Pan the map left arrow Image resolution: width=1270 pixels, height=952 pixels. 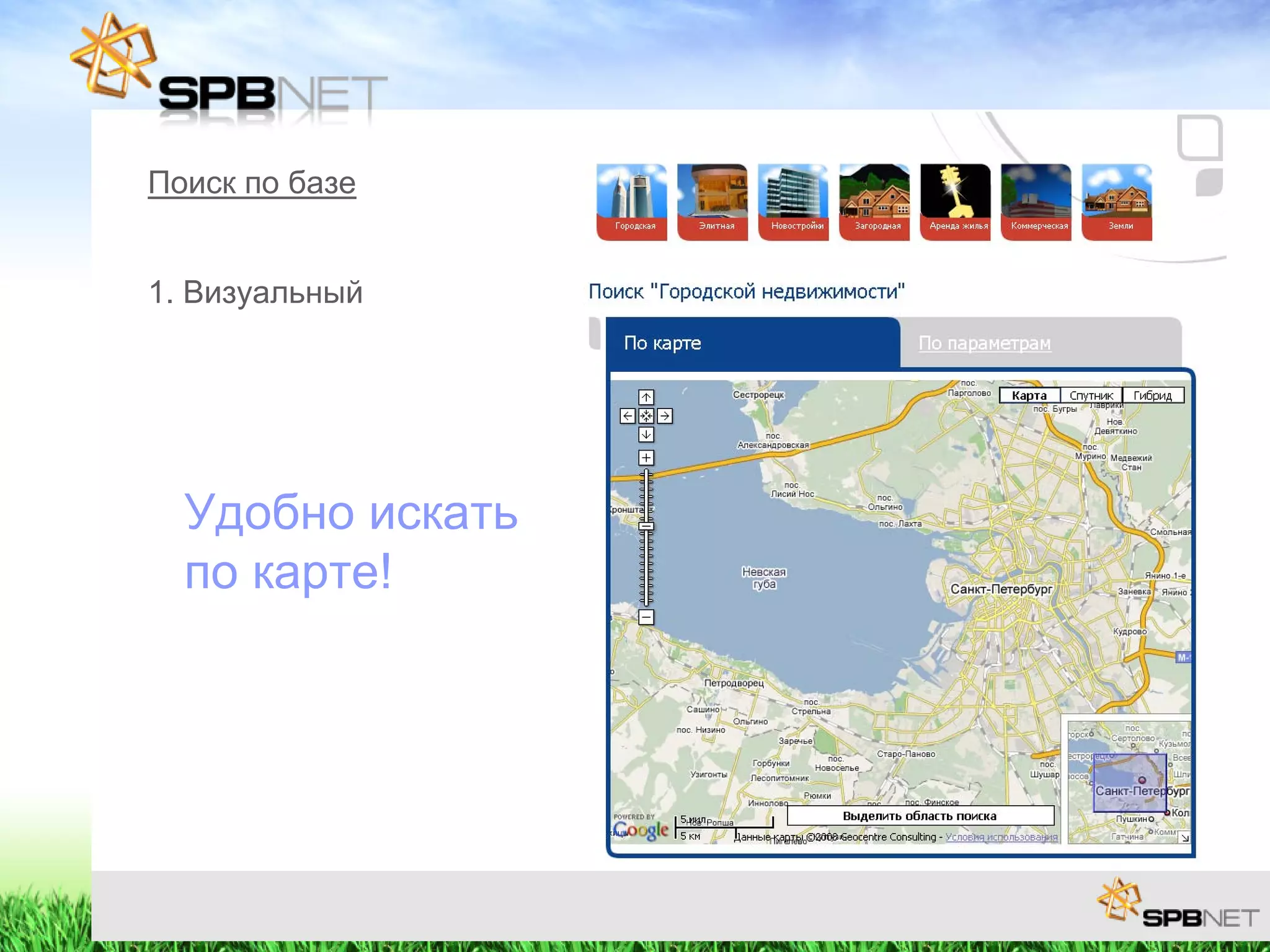pyautogui.click(x=628, y=416)
